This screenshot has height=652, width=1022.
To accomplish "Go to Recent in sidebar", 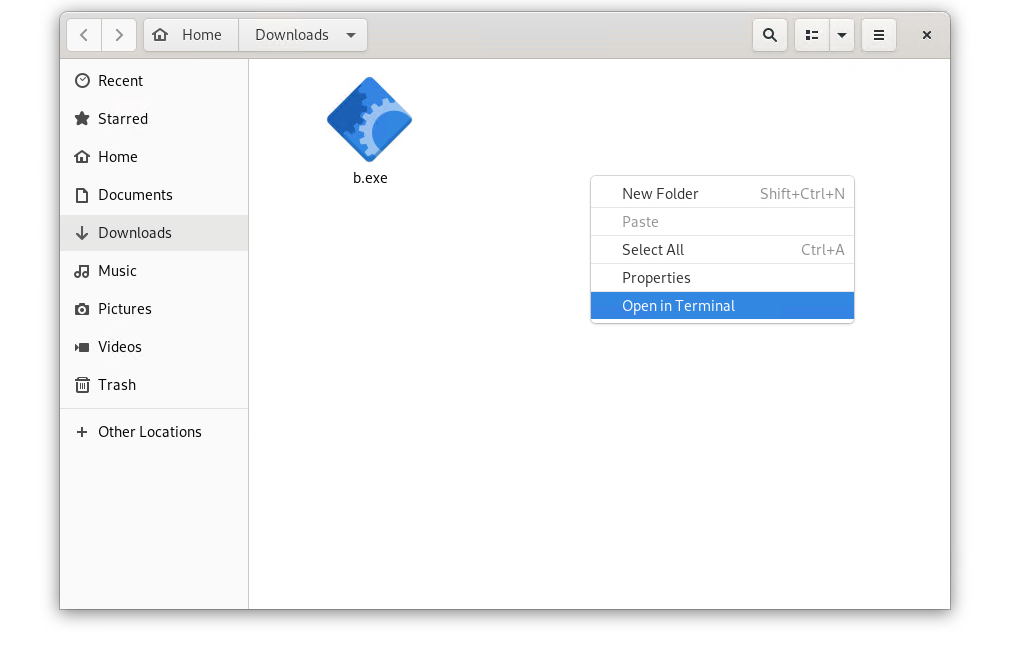I will [120, 81].
